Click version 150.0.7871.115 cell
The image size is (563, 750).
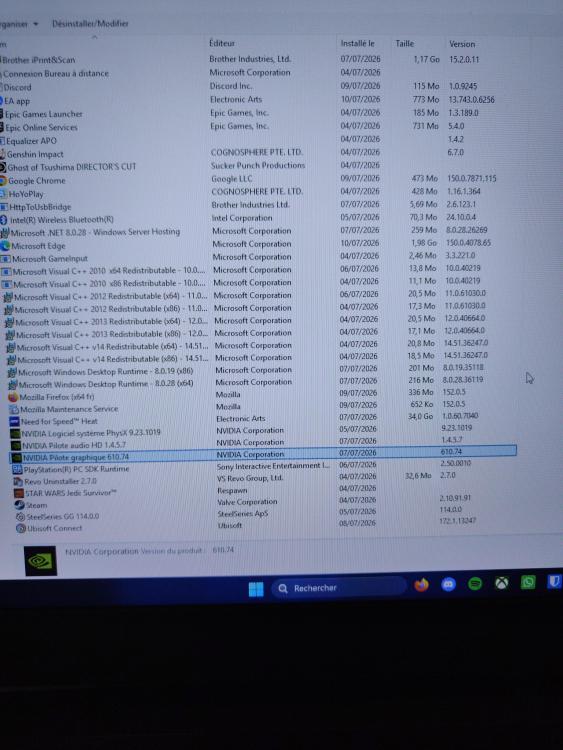(x=472, y=178)
